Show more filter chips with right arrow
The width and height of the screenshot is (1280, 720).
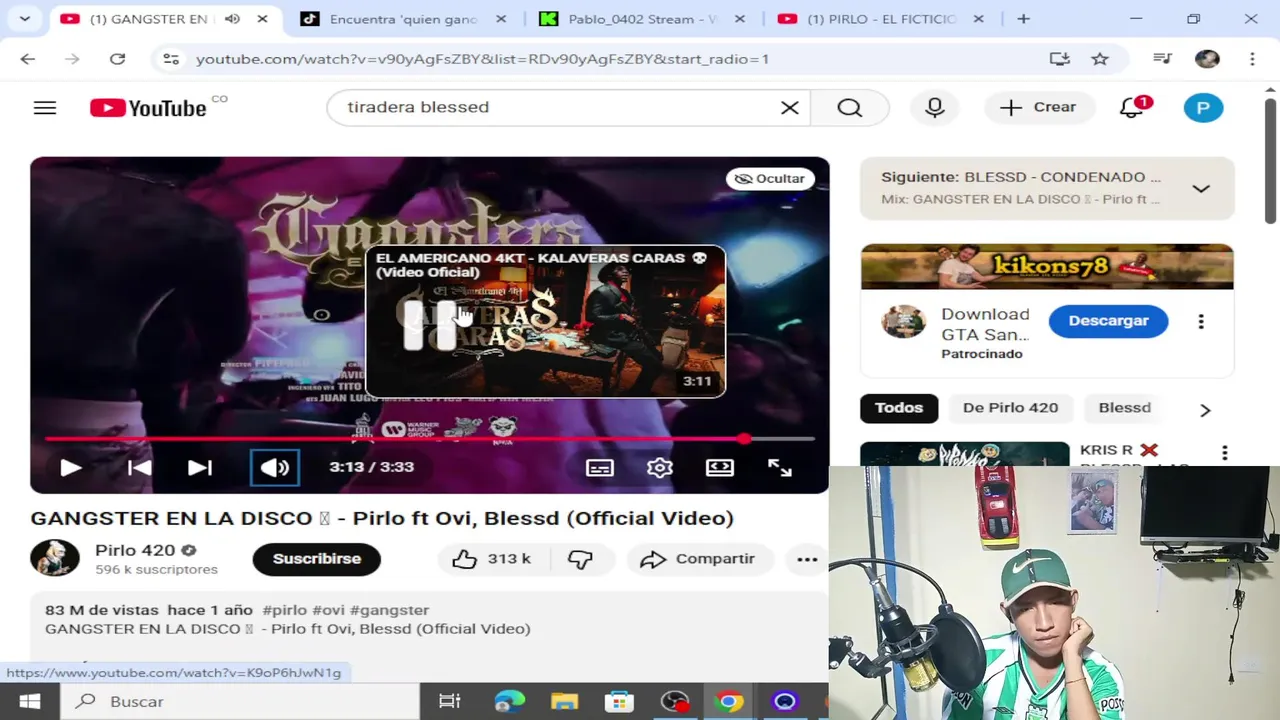pos(1205,410)
